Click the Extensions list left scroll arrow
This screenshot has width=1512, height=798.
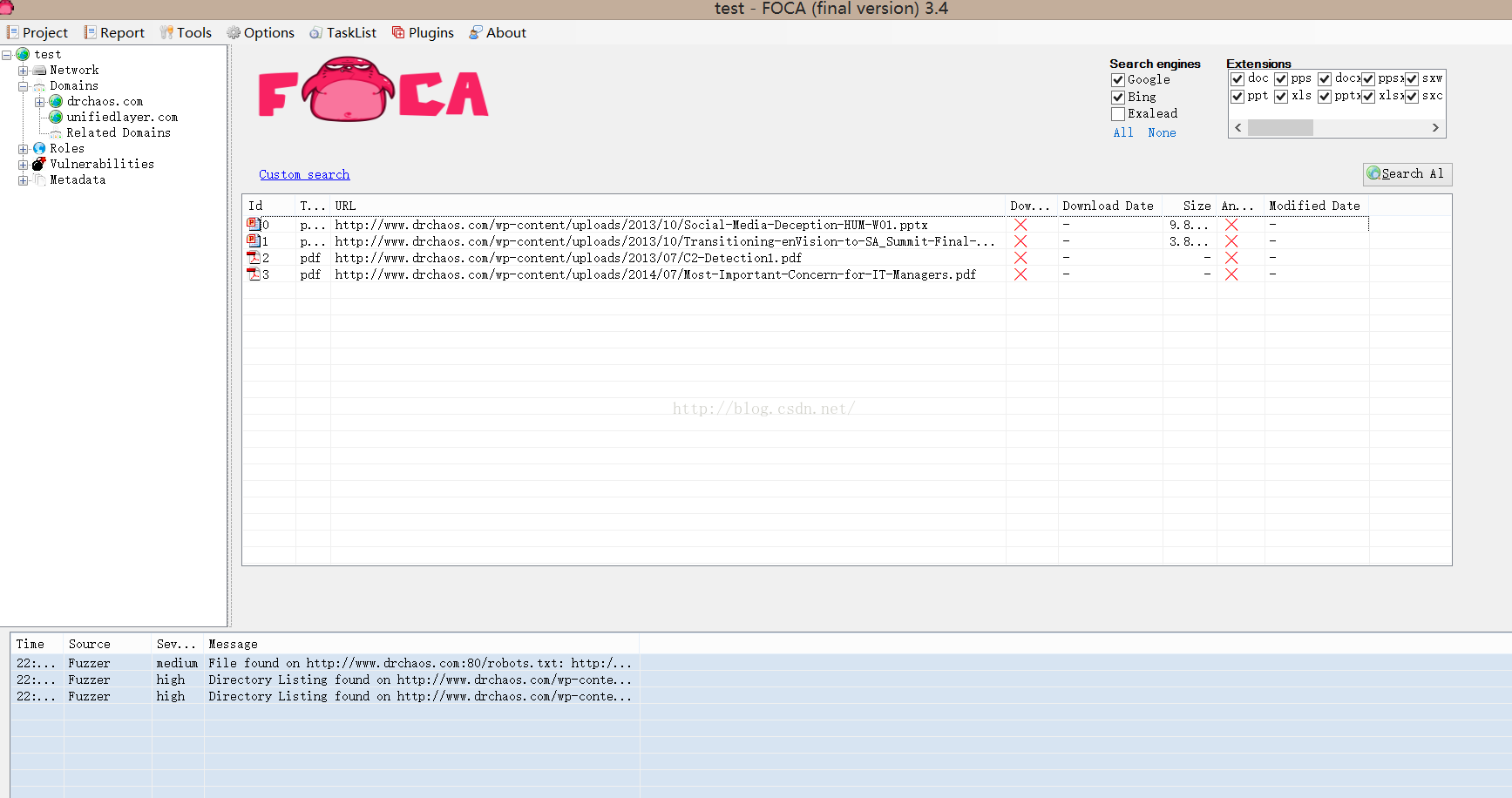(1238, 128)
